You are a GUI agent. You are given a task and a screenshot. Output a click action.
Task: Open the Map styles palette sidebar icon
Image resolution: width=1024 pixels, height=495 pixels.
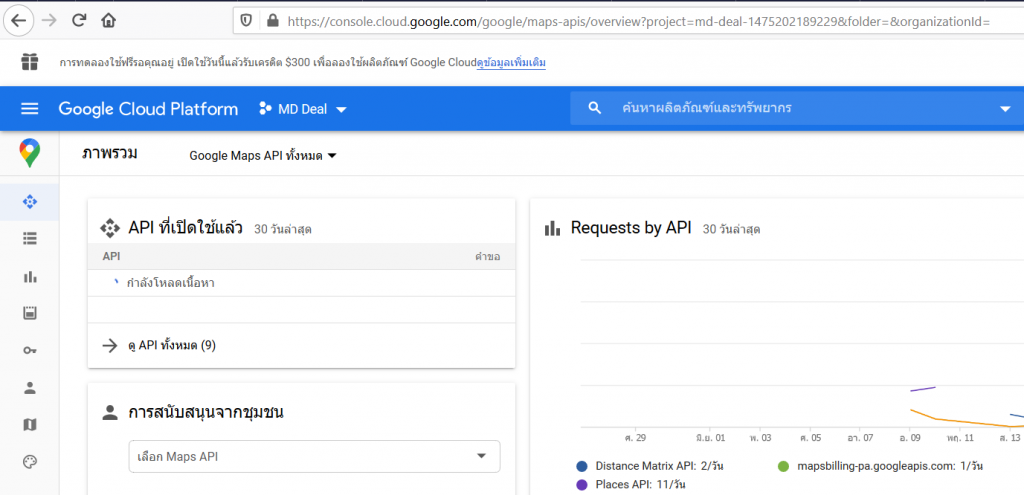(29, 462)
